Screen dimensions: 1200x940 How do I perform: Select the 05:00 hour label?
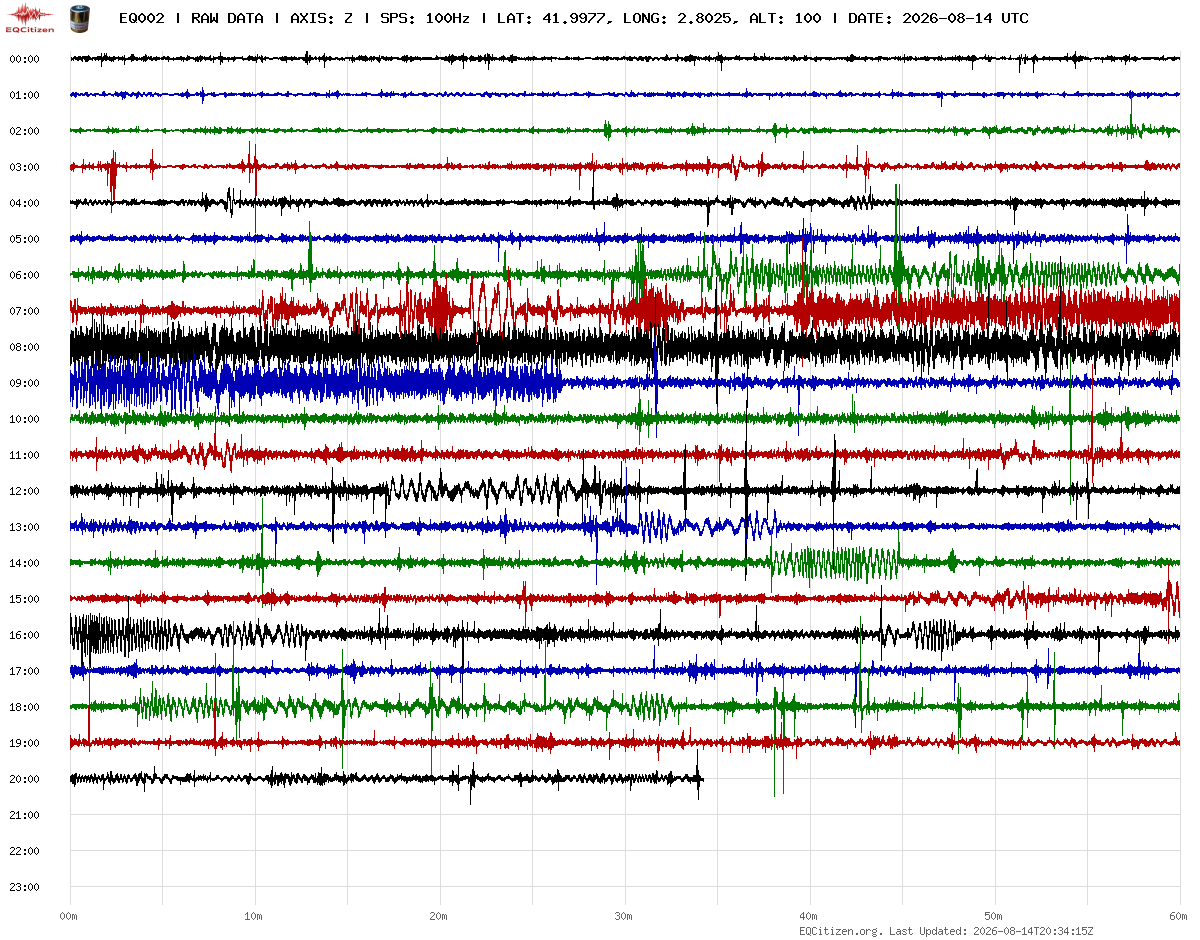24,239
